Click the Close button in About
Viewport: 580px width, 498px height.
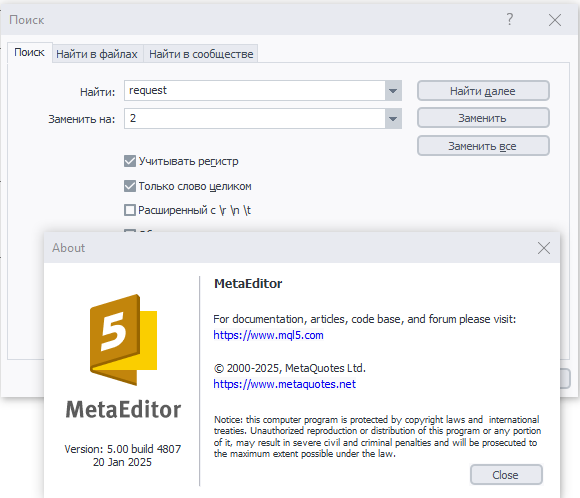click(506, 475)
